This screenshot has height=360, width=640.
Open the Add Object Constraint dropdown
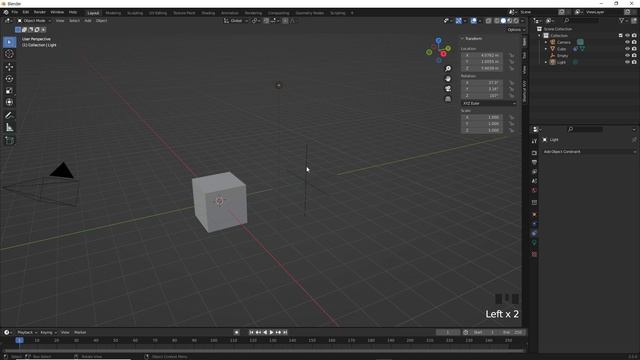click(589, 151)
